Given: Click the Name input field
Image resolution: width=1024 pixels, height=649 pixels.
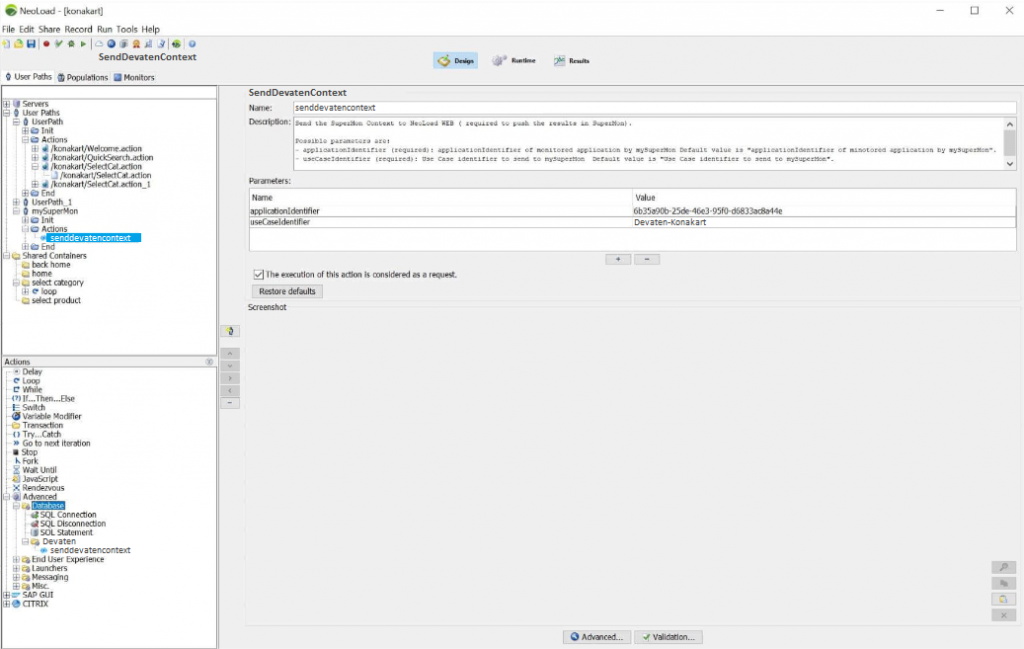Looking at the screenshot, I should [x=654, y=108].
